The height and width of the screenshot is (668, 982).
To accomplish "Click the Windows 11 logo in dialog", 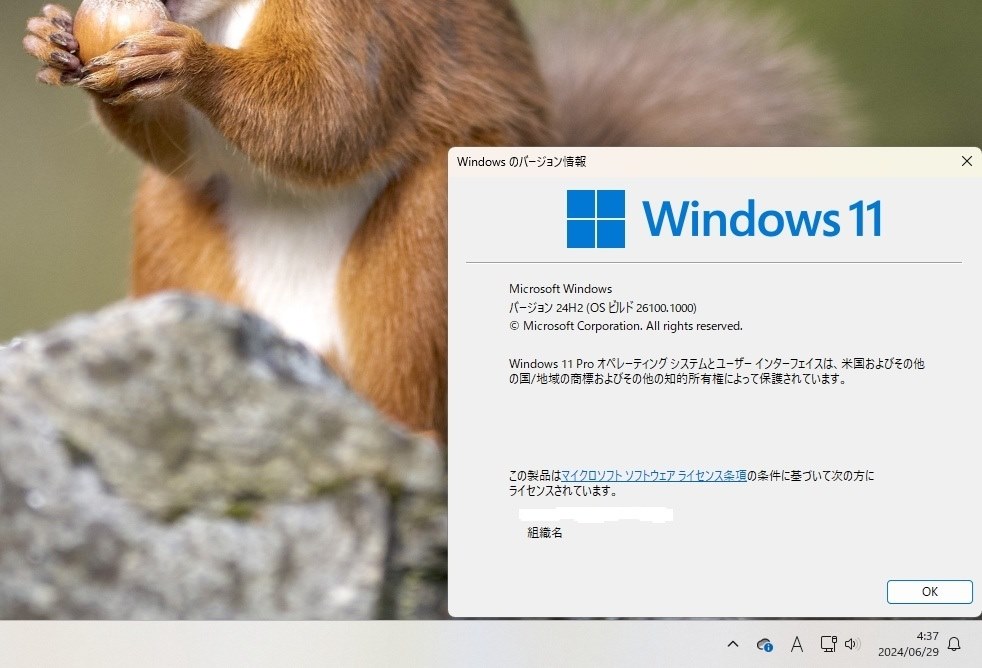I will click(724, 218).
